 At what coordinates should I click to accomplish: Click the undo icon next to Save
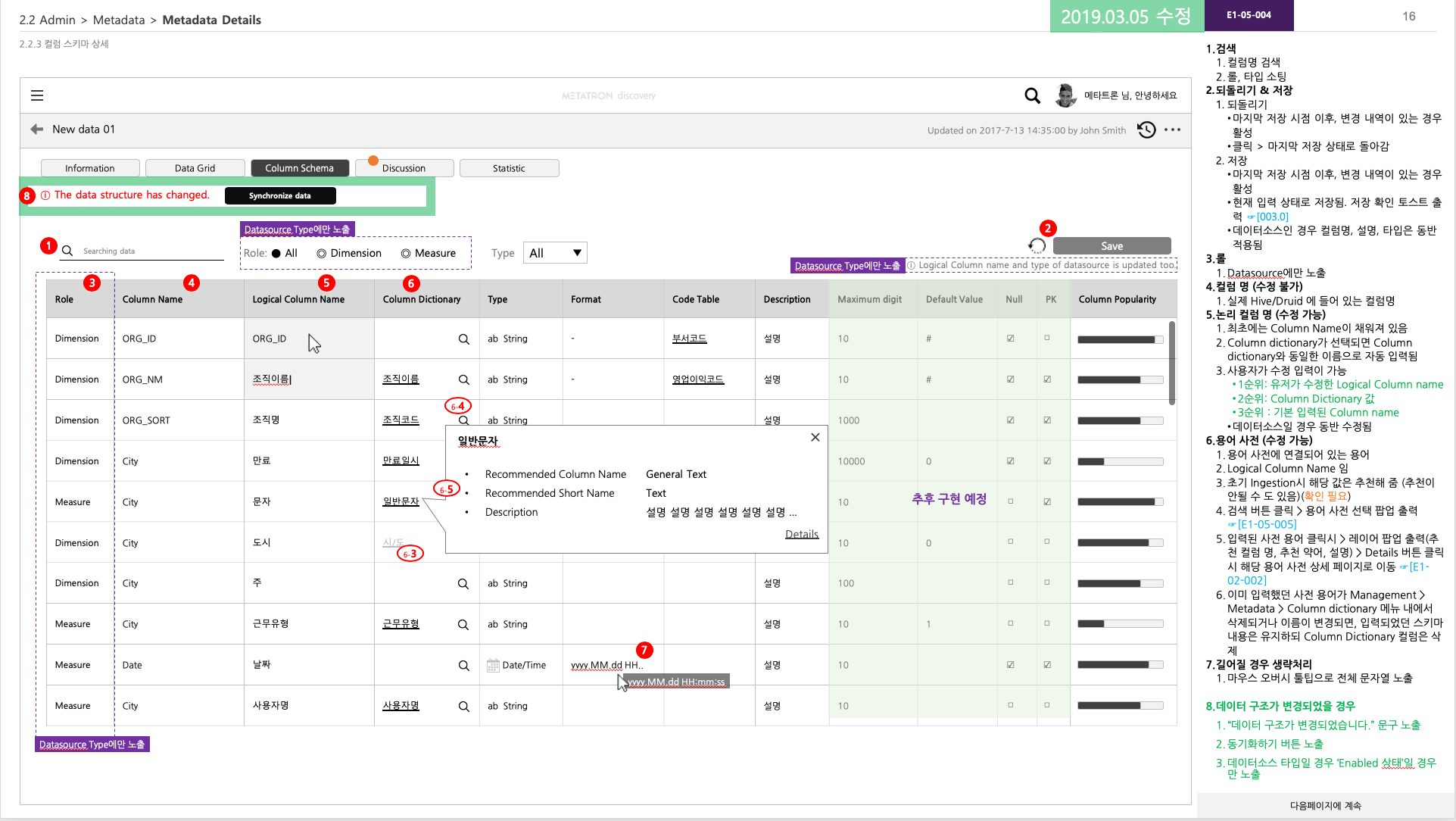tap(1037, 246)
